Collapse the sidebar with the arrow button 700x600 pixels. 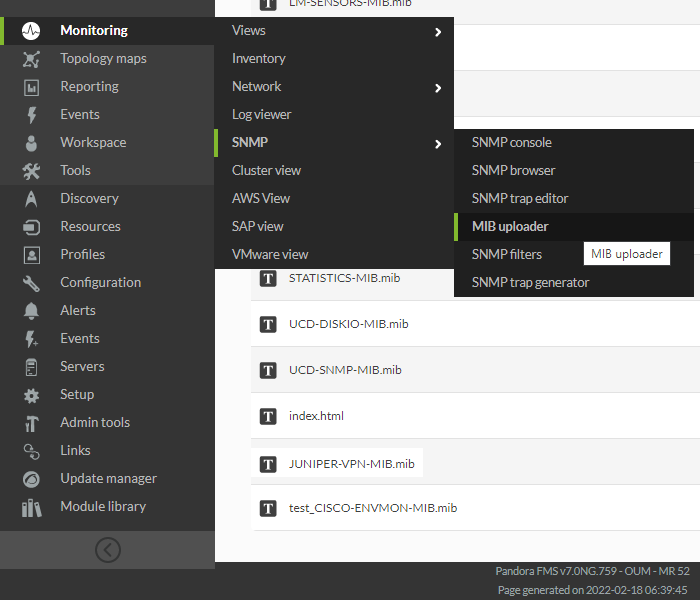point(108,550)
